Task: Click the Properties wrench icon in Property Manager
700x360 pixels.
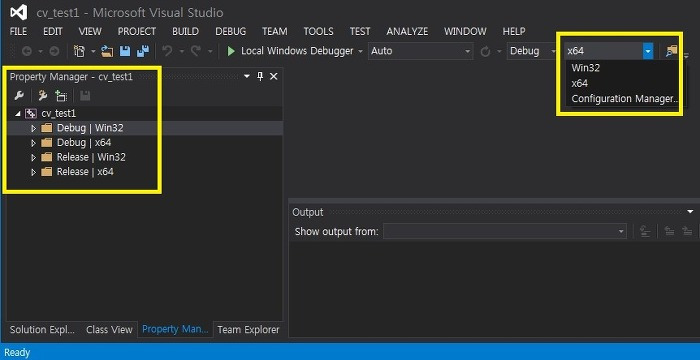Action: pos(19,96)
